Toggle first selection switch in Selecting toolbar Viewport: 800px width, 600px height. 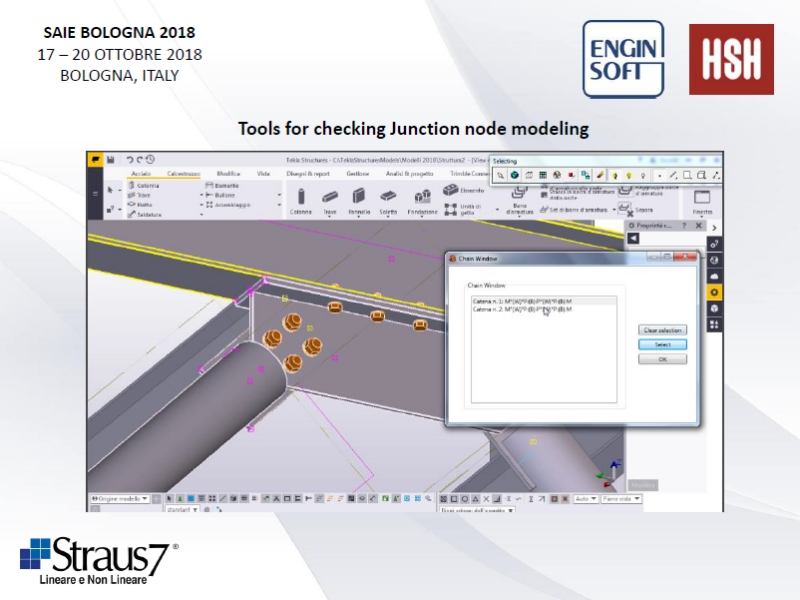click(x=500, y=175)
